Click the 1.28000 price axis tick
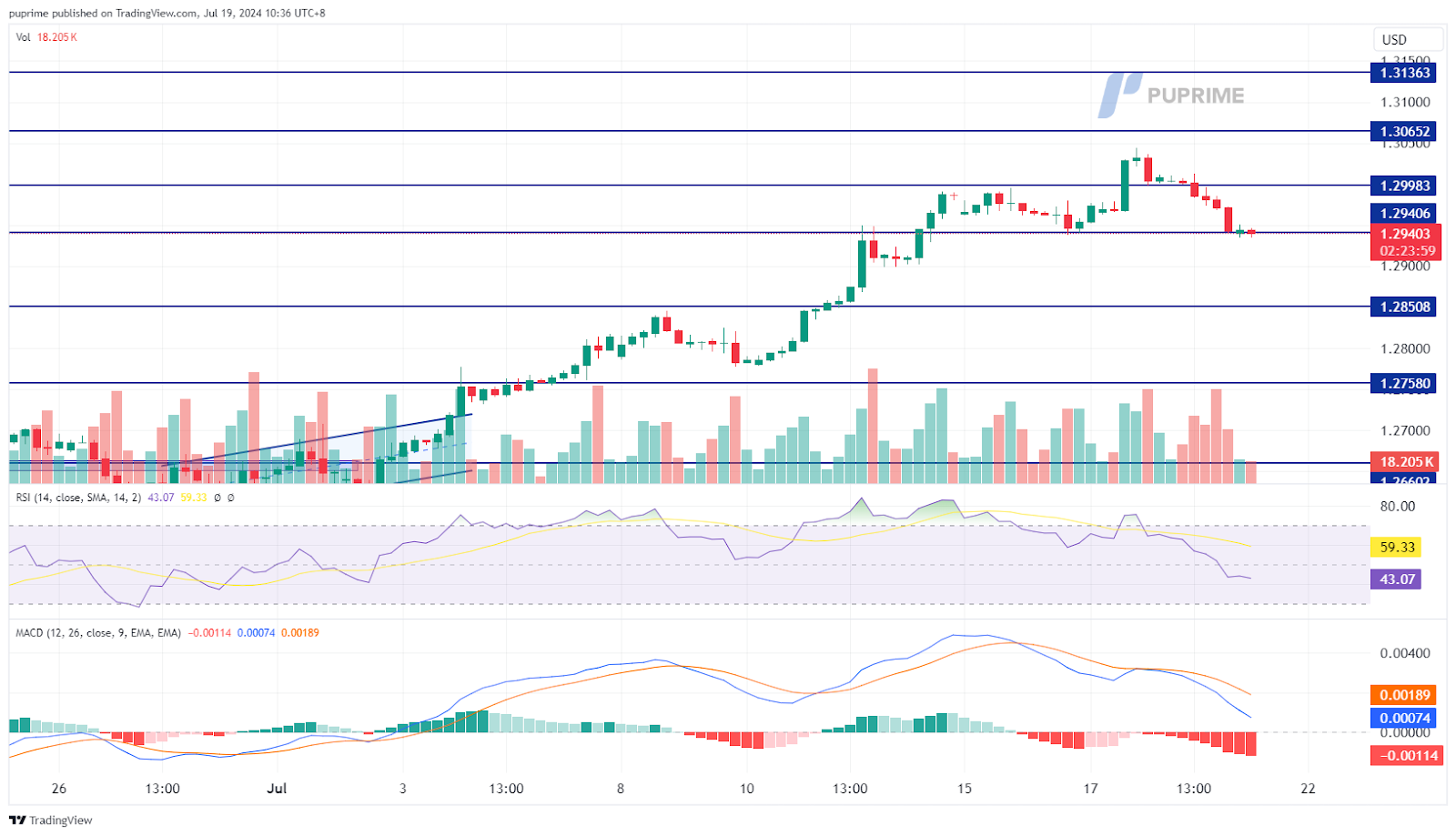Viewport: 1456px width, 836px height. (x=1405, y=348)
